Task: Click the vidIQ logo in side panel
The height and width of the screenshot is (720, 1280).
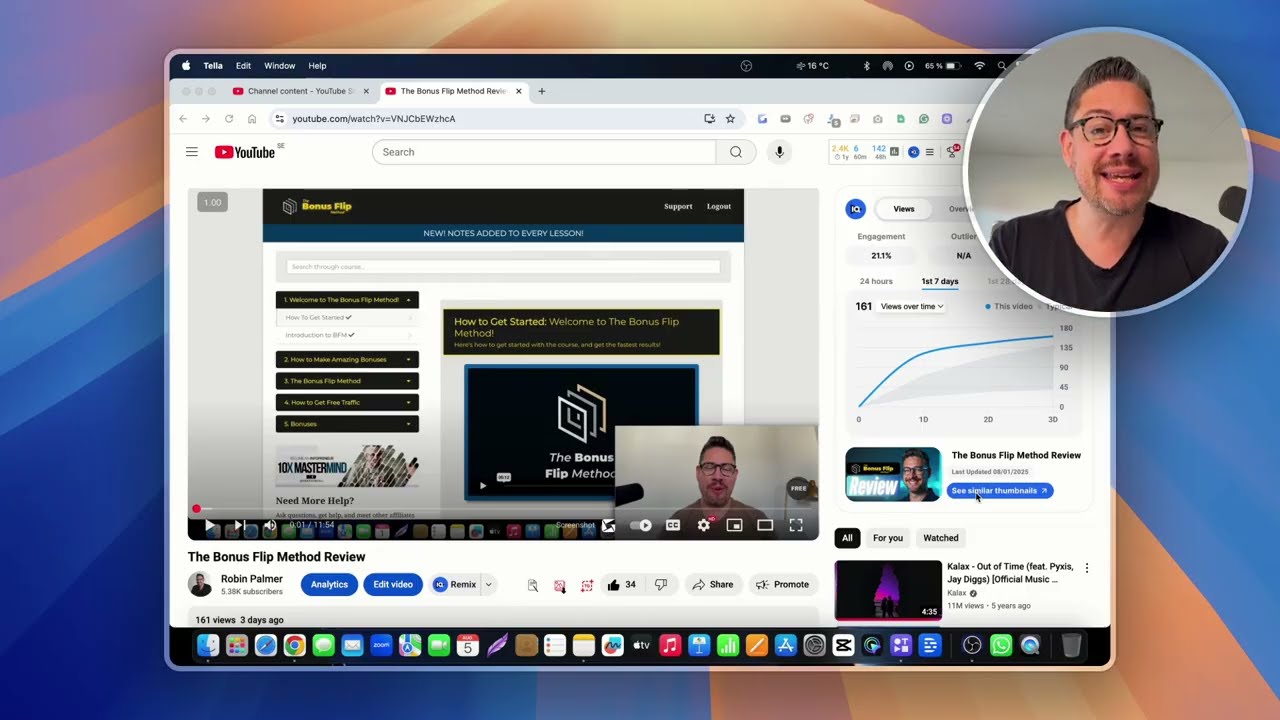Action: pyautogui.click(x=855, y=209)
